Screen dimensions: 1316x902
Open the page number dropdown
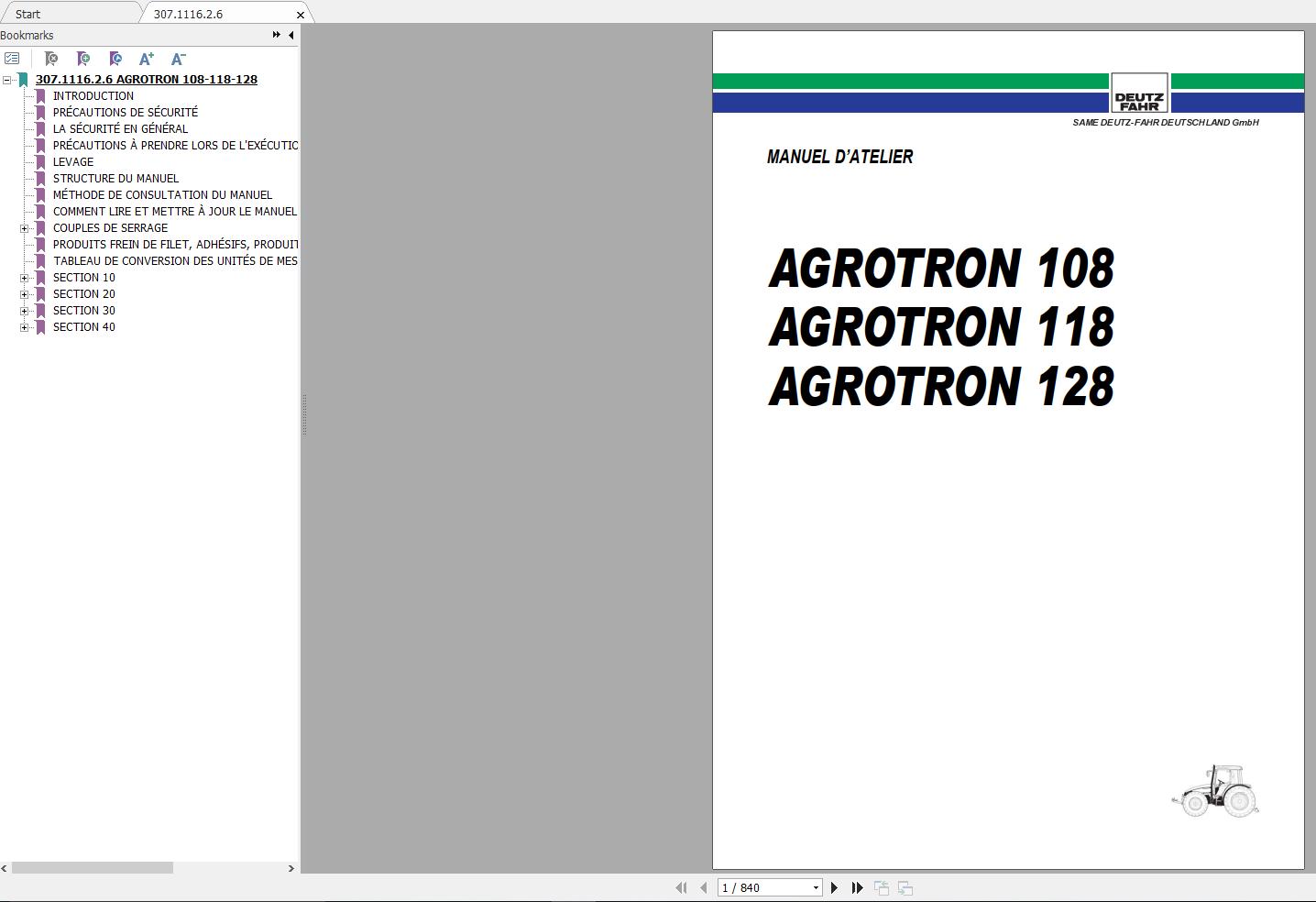pyautogui.click(x=816, y=887)
